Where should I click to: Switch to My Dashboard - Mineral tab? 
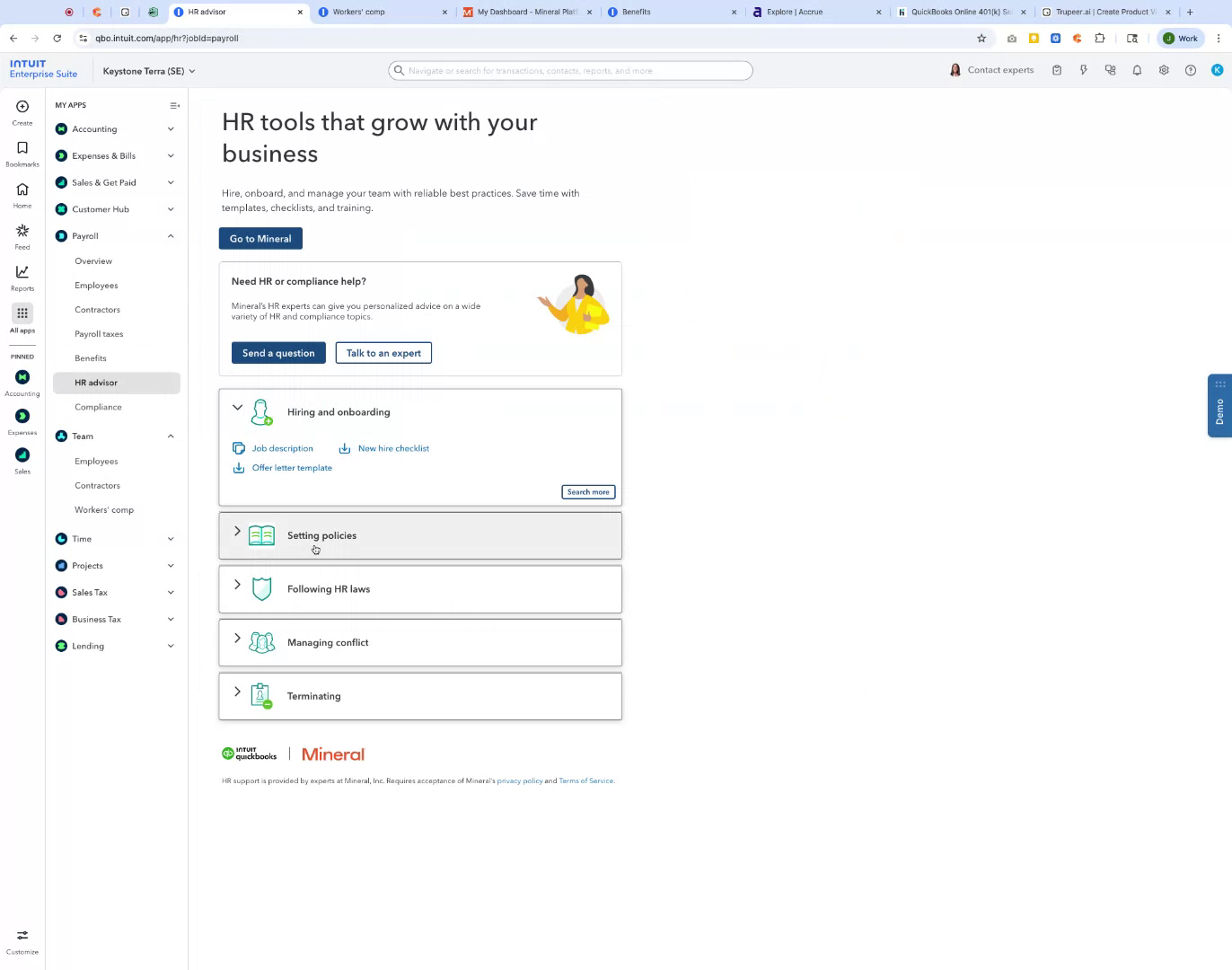(527, 12)
